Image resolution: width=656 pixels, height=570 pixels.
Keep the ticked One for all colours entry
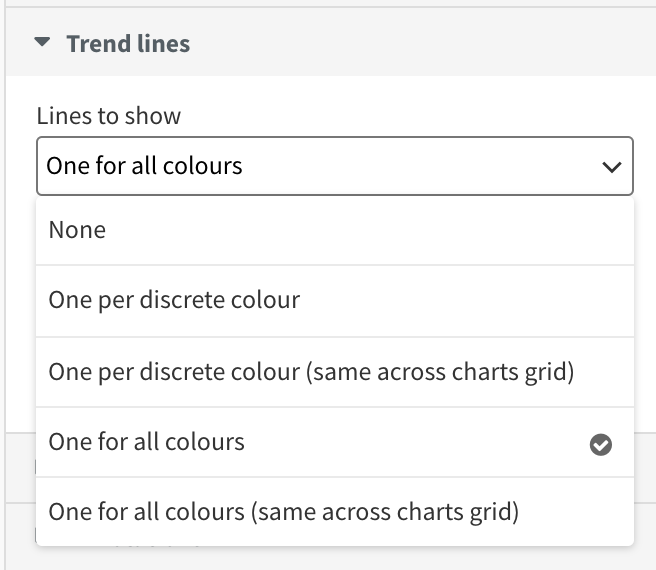coord(335,442)
